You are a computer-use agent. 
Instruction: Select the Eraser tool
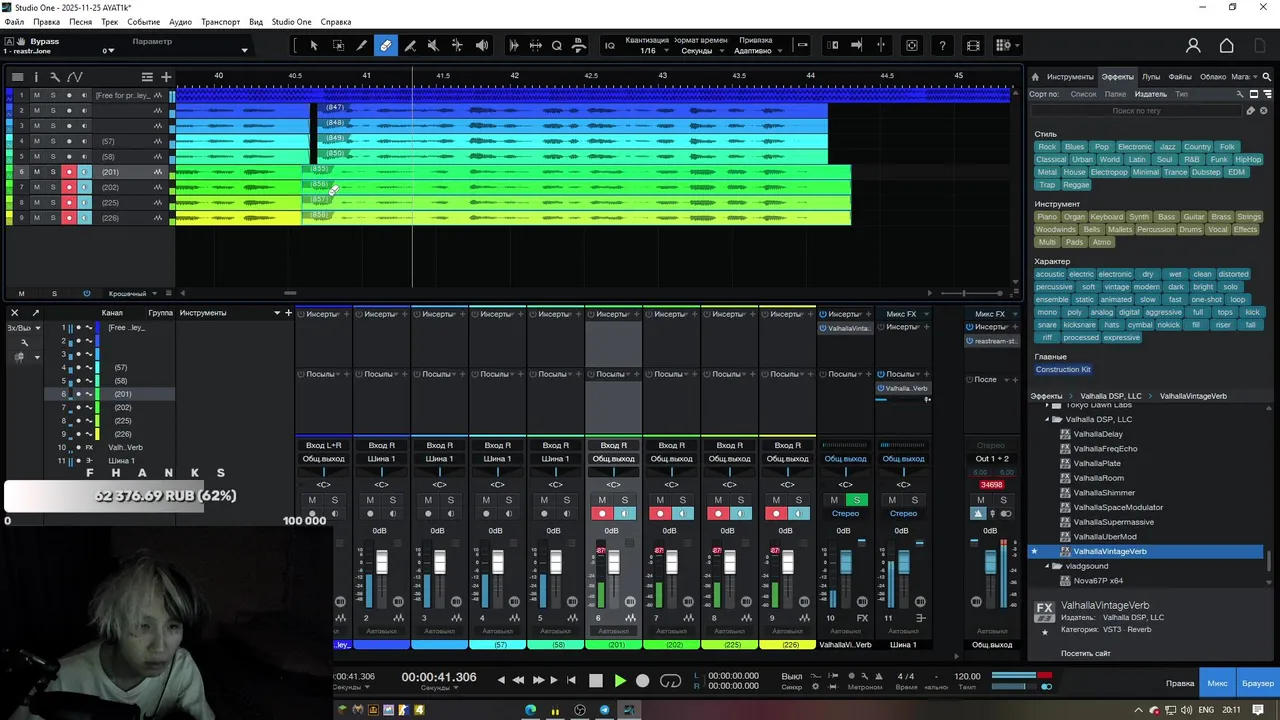coord(386,45)
